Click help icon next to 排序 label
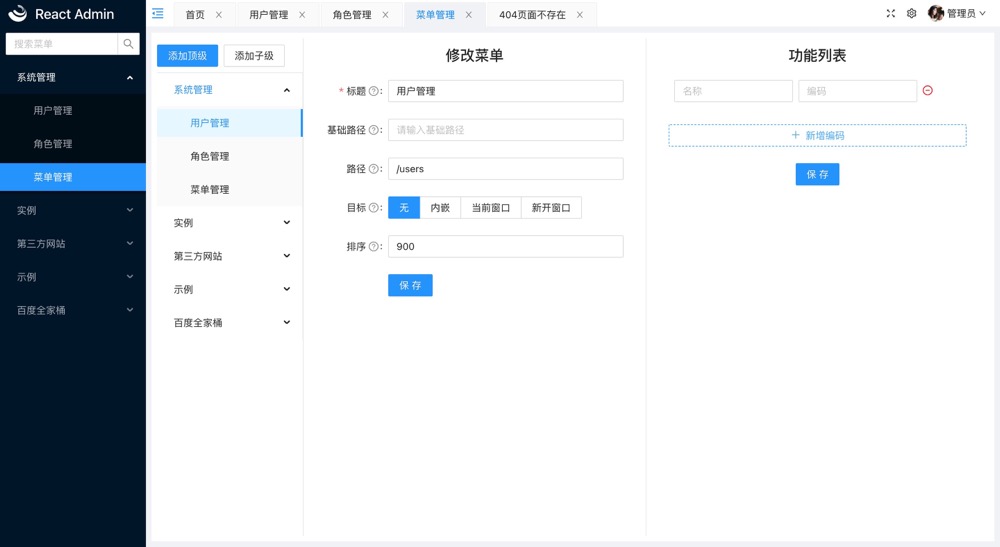This screenshot has height=547, width=1000. [x=374, y=247]
